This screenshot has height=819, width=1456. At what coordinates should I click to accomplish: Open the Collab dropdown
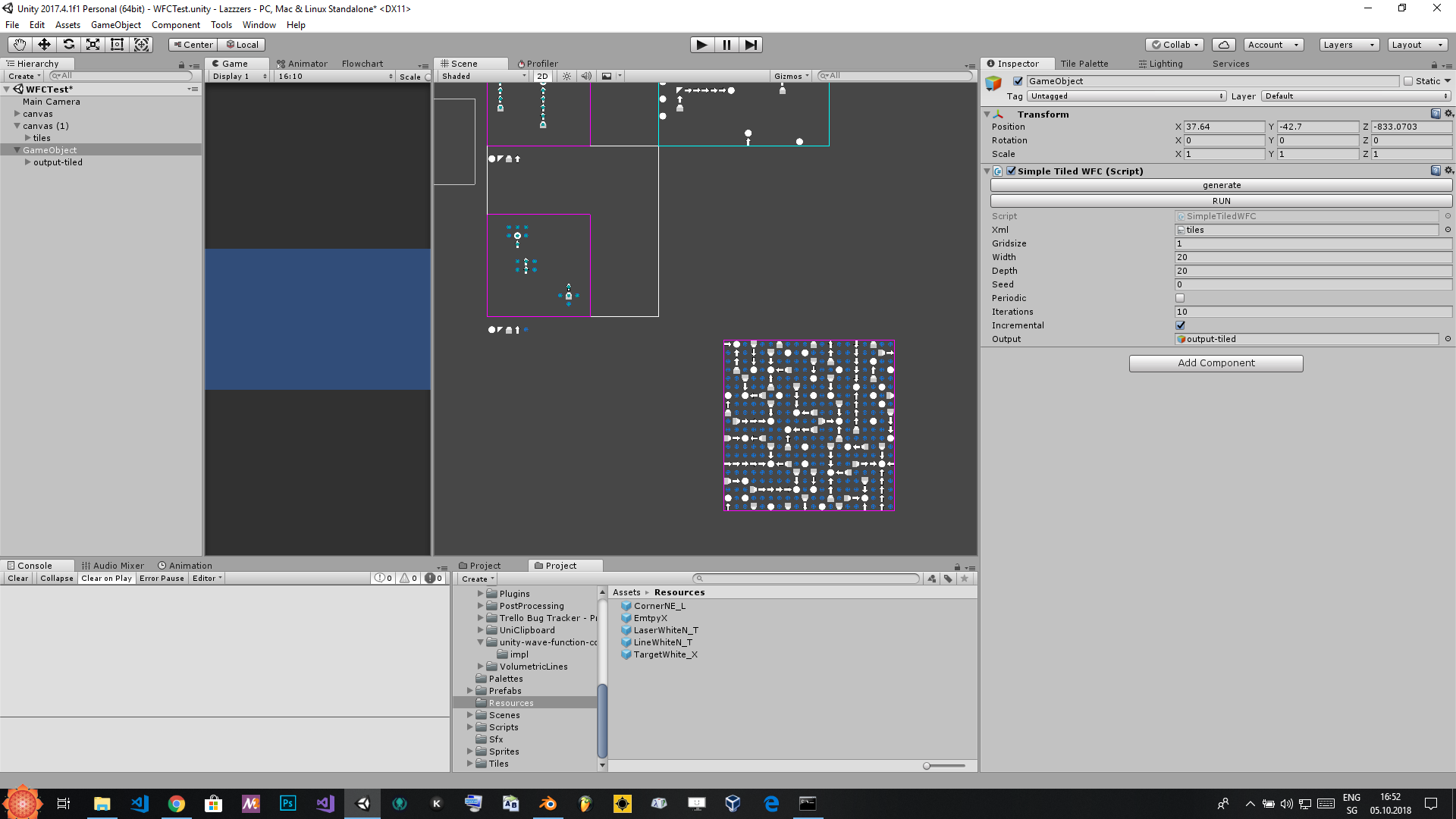click(x=1175, y=45)
